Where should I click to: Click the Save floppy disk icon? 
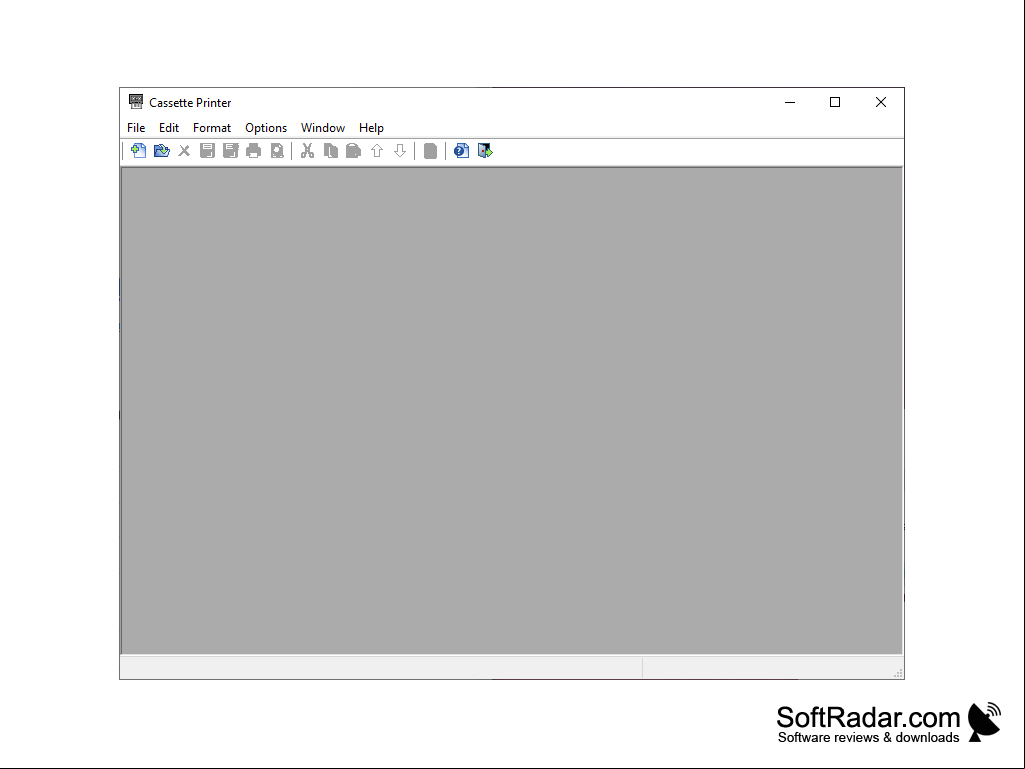[x=207, y=151]
